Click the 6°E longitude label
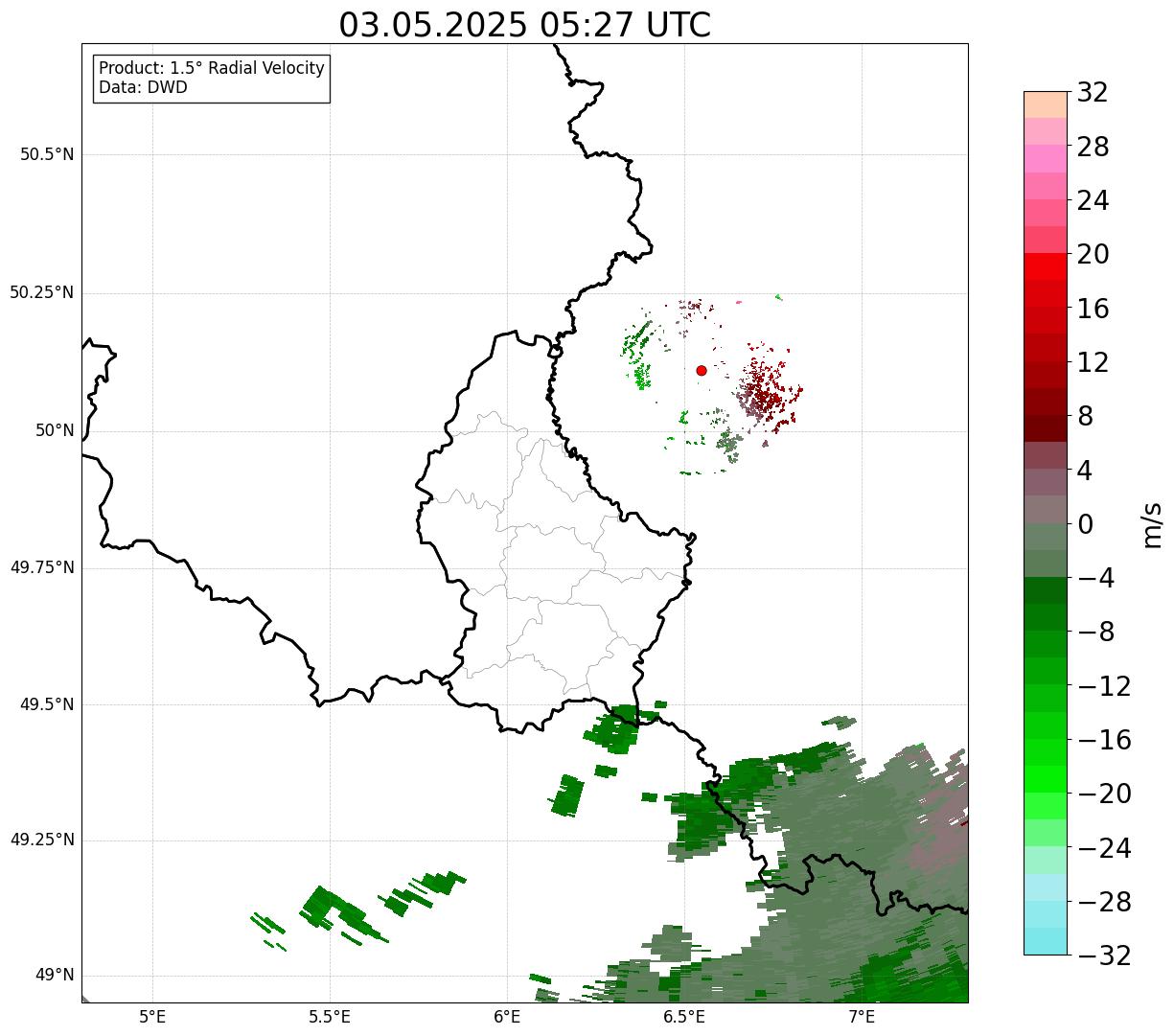The height and width of the screenshot is (1036, 1174). 507,1017
